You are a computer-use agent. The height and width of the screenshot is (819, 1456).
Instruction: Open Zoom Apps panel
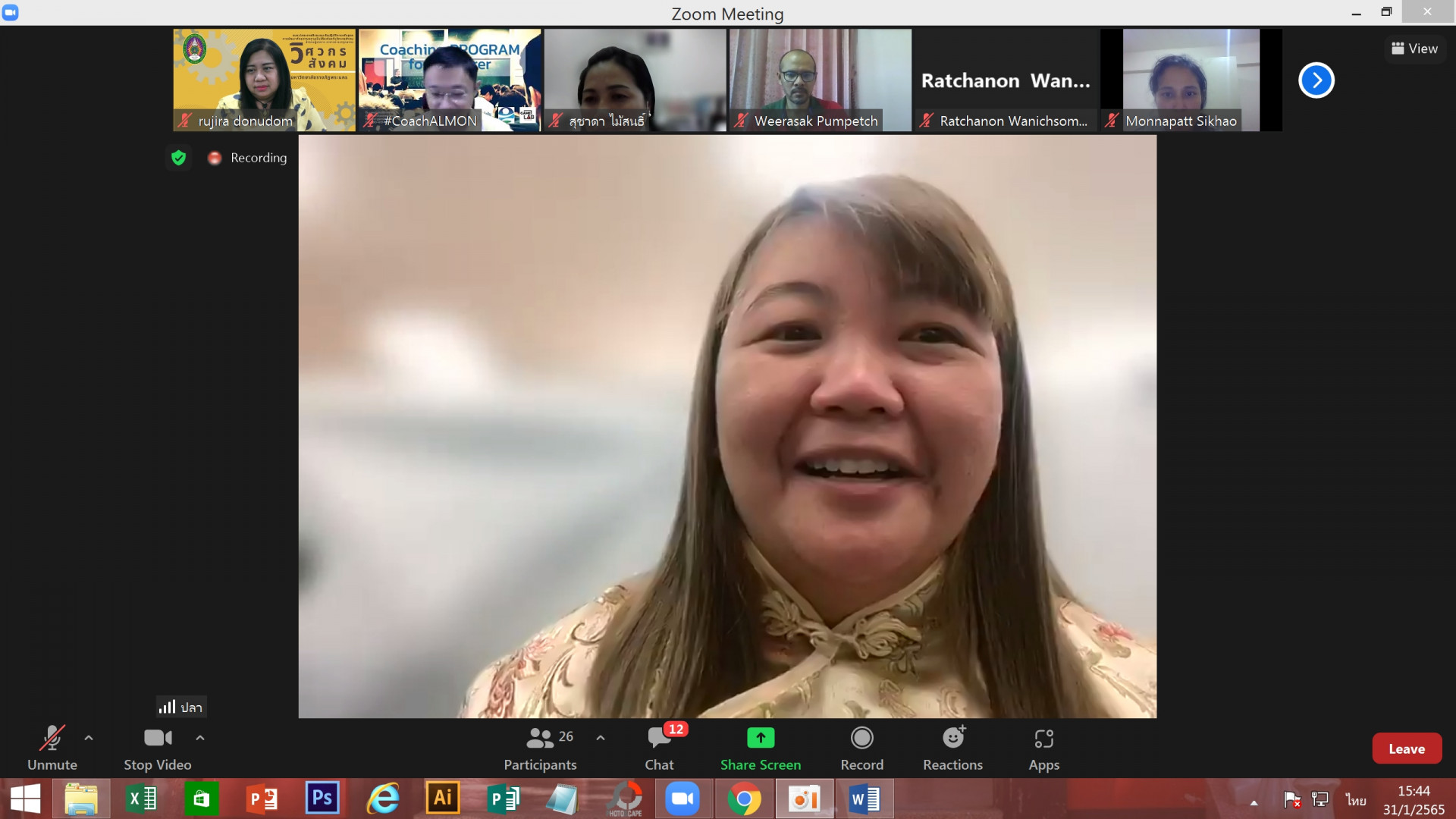(1044, 748)
